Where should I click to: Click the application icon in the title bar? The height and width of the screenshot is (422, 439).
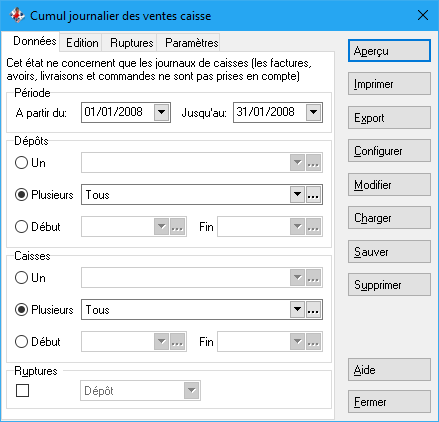pyautogui.click(x=17, y=16)
